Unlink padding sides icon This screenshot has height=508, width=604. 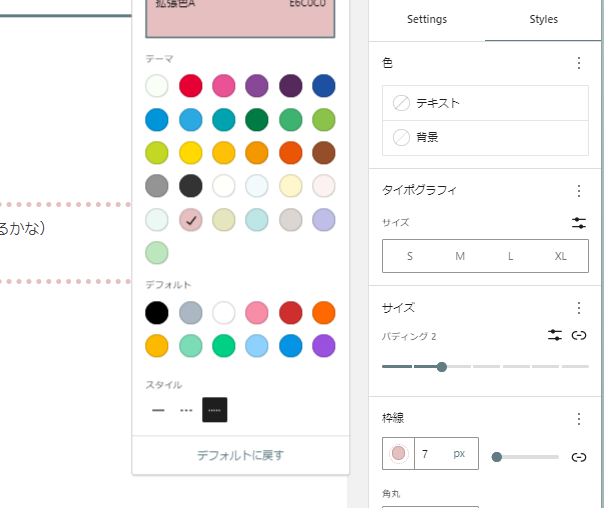coord(579,335)
